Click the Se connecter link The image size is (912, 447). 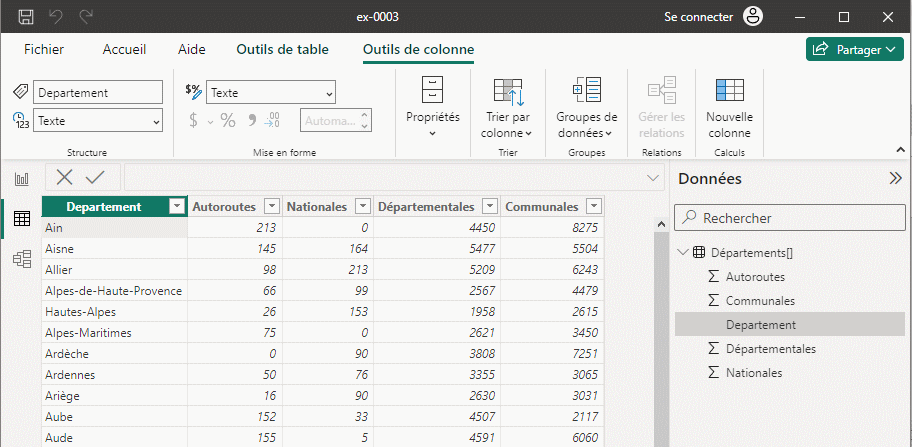point(698,17)
